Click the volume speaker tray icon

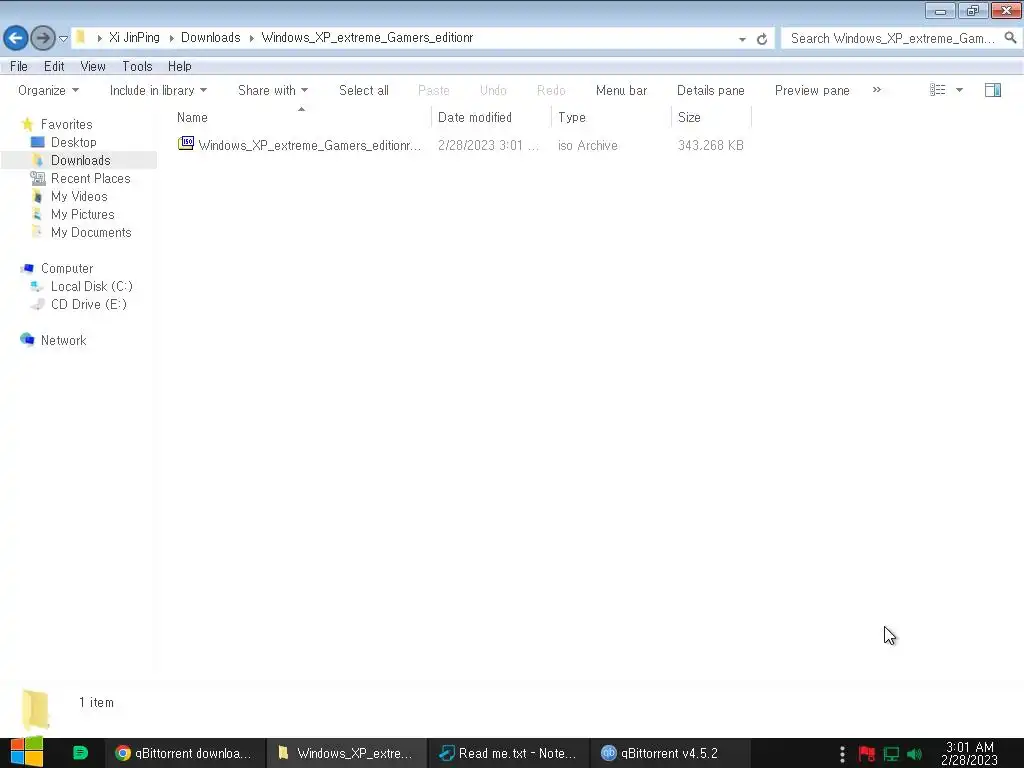[914, 754]
